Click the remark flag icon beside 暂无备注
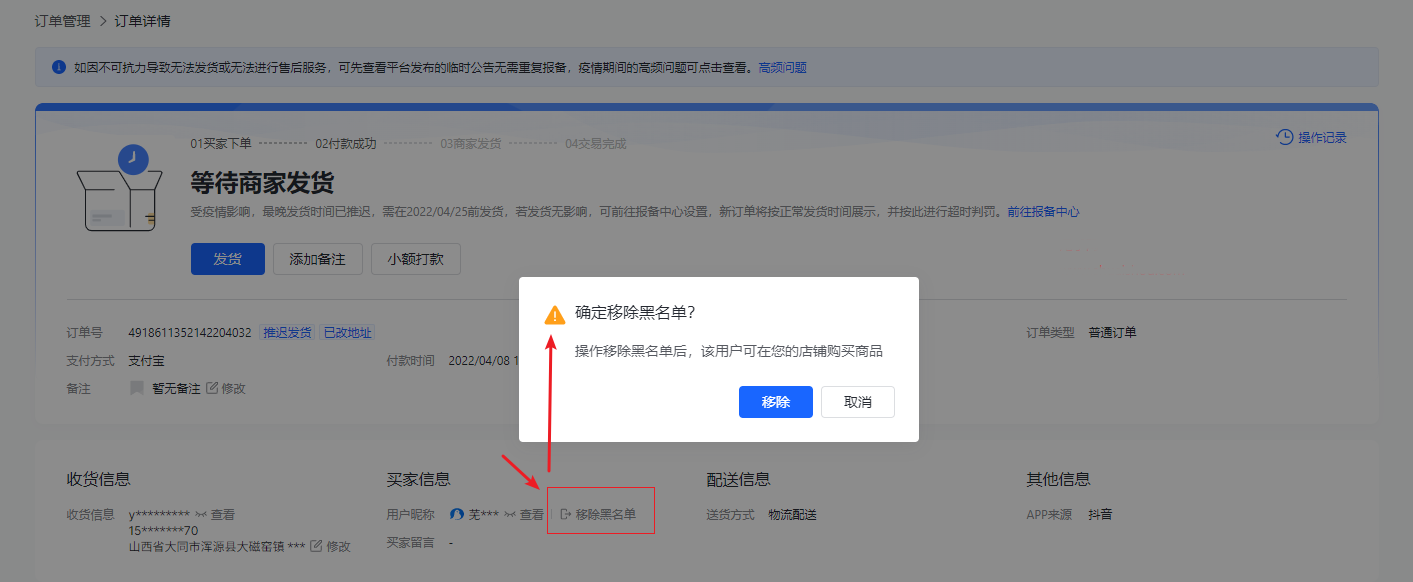The image size is (1413, 582). coord(137,388)
